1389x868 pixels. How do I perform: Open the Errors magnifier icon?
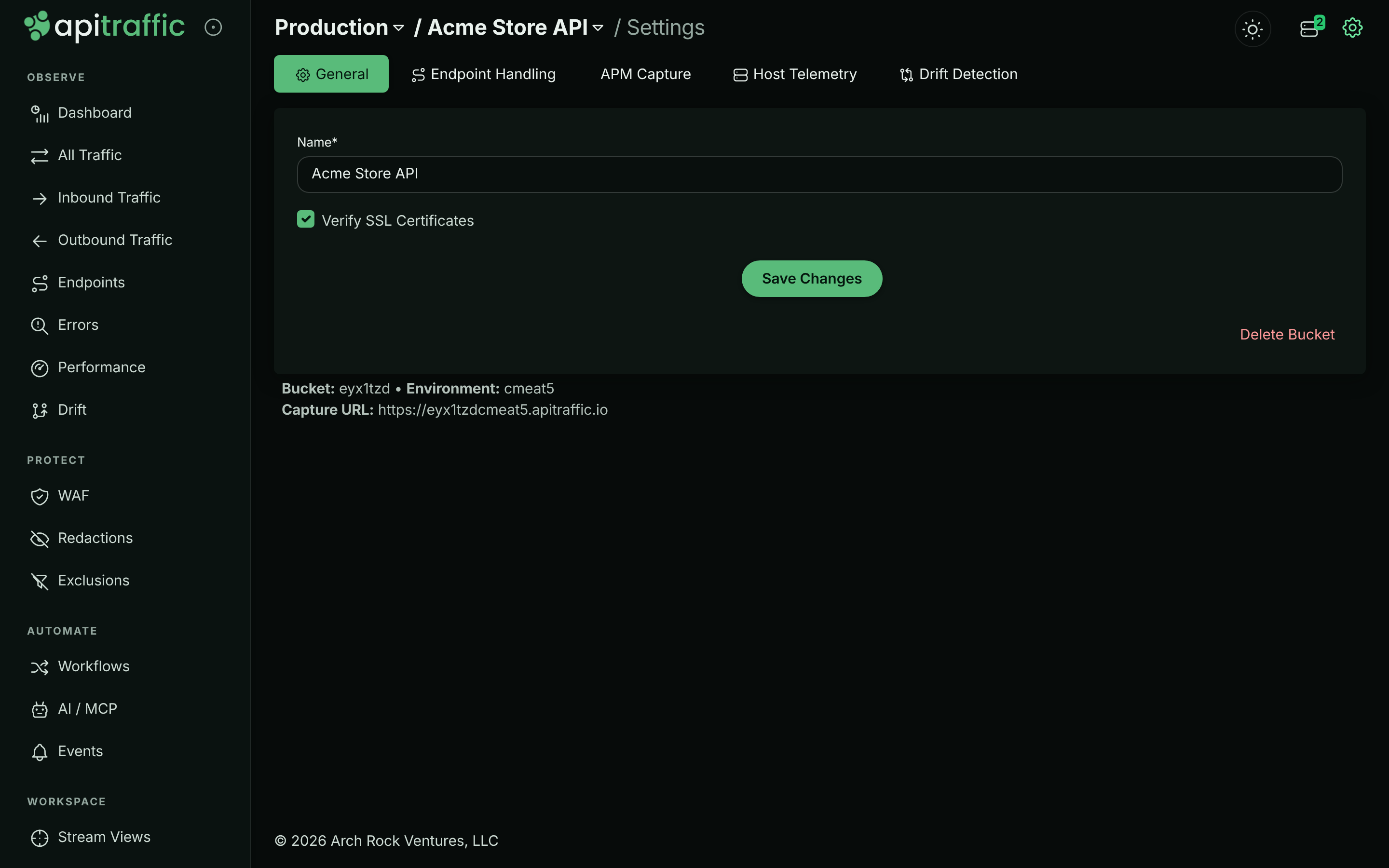[x=40, y=325]
